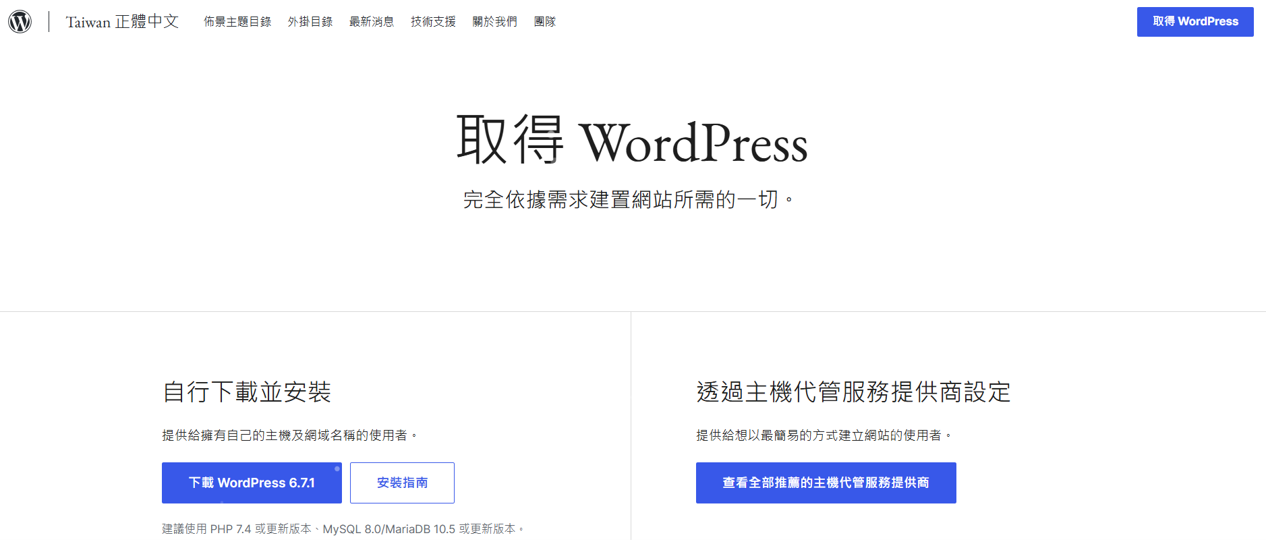Screen dimensions: 1266x540
Task: Open the 安裝指南 button
Action: [x=402, y=483]
